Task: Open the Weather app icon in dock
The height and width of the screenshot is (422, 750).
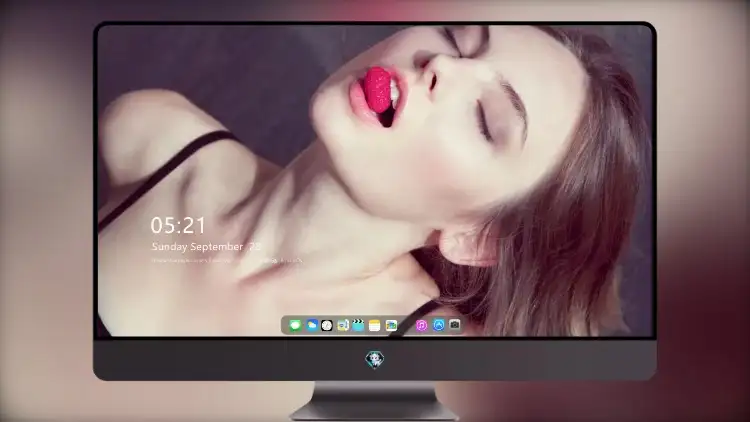Action: (311, 325)
